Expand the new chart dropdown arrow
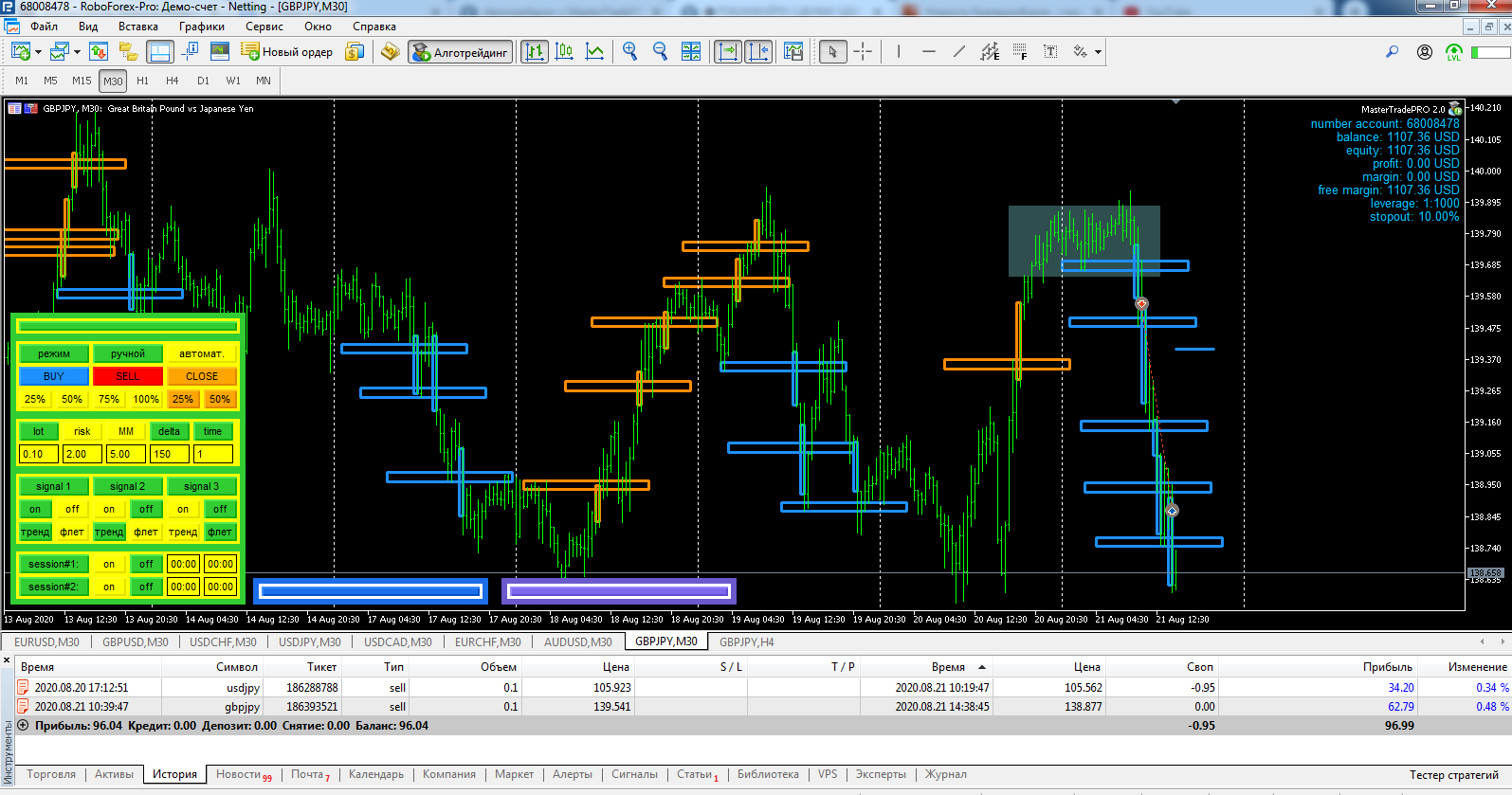 [x=39, y=53]
